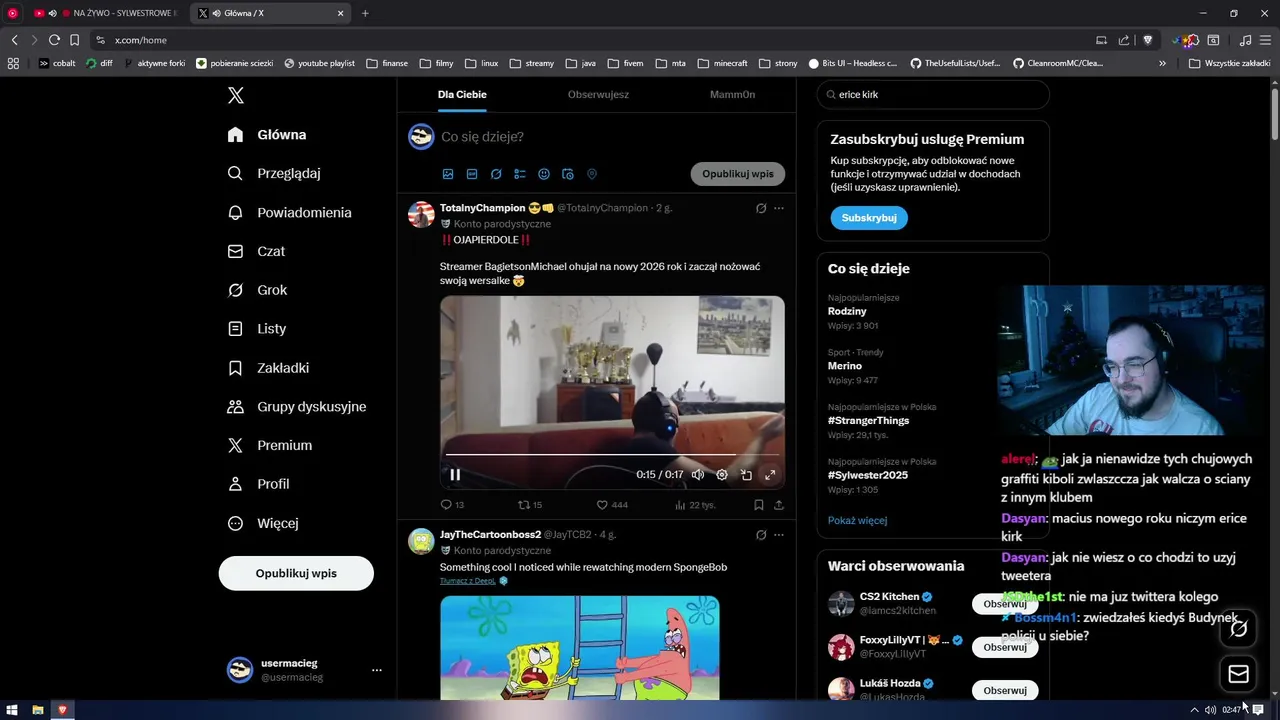Toggle video picture-in-picture mode
The image size is (1280, 720).
(x=746, y=475)
